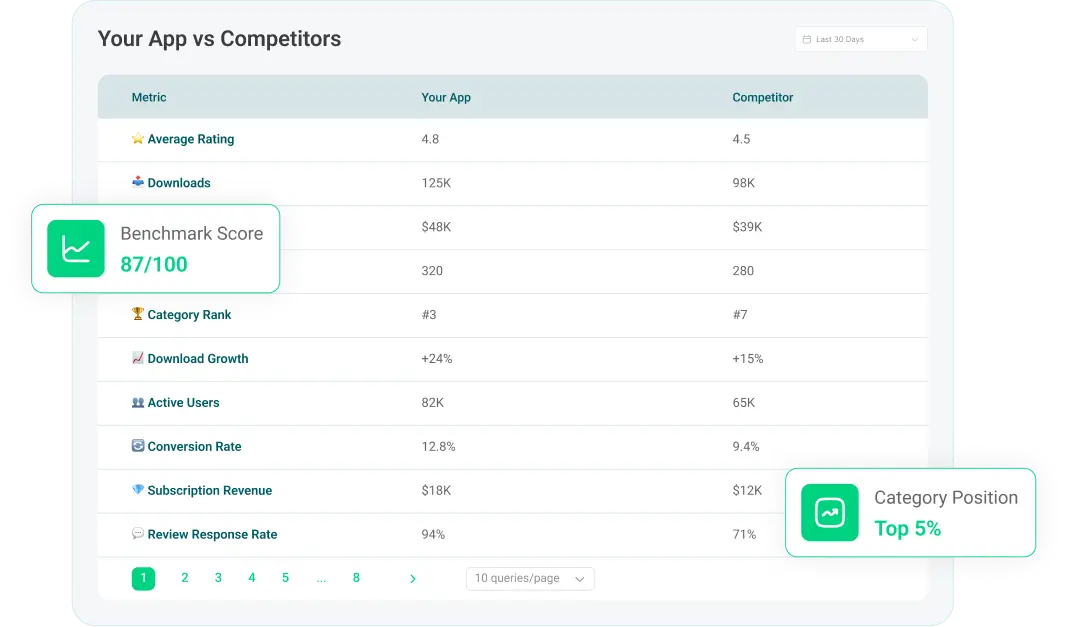
Task: Go to page 5
Action: coord(285,578)
